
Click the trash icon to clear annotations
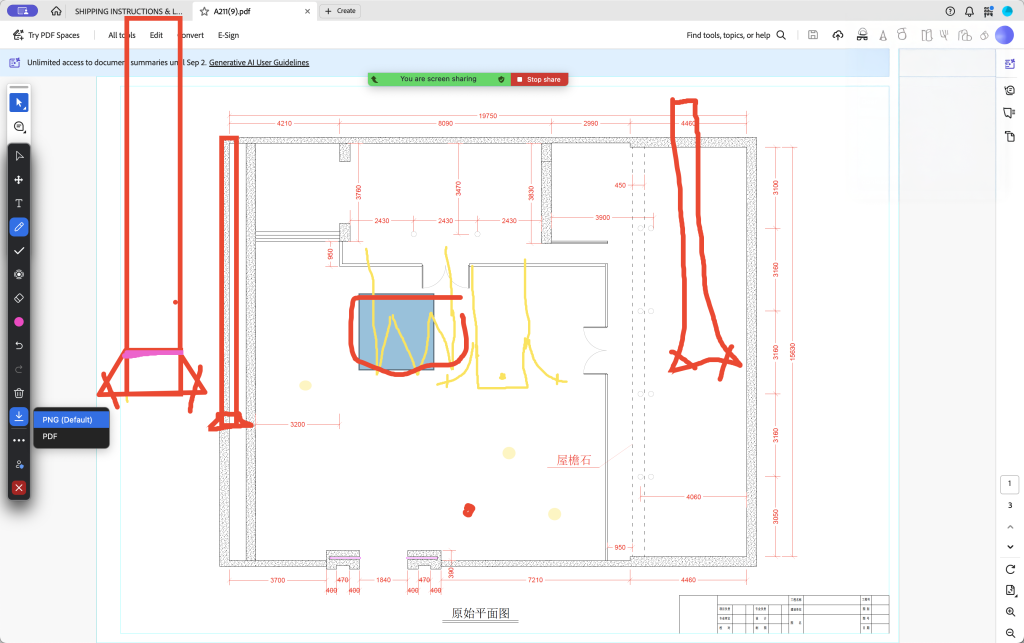point(19,393)
